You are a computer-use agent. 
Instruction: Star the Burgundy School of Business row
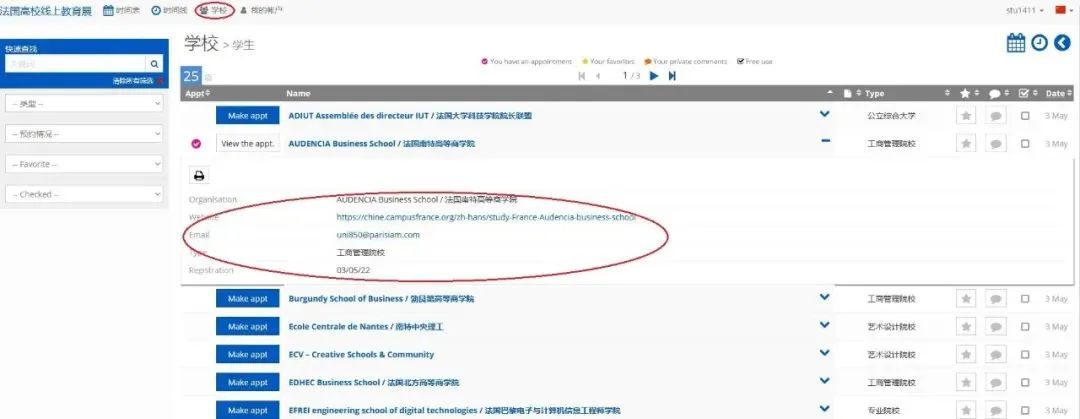[966, 298]
